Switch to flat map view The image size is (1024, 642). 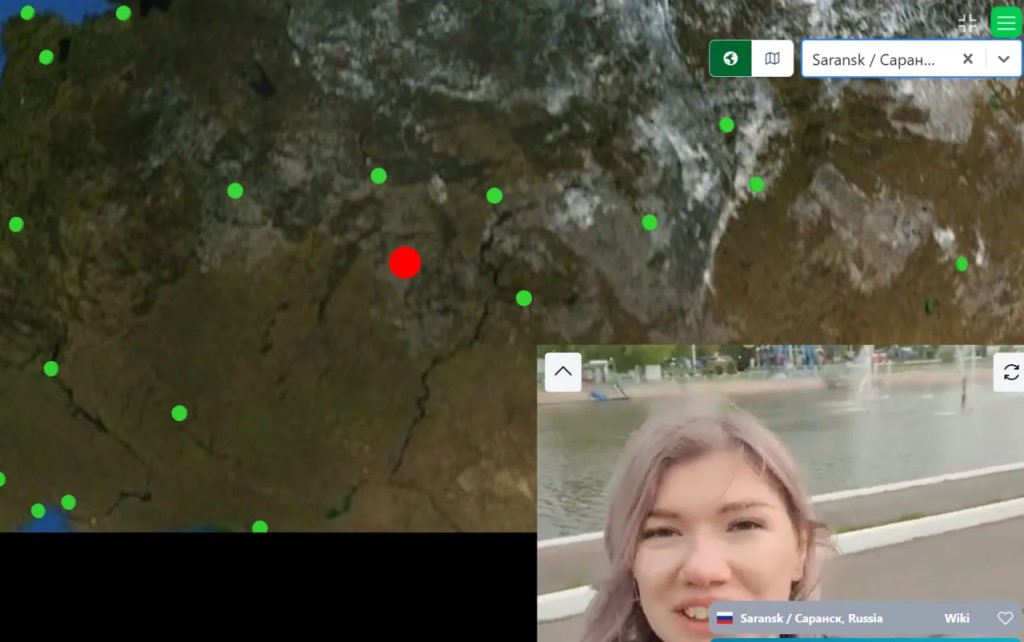coord(773,59)
